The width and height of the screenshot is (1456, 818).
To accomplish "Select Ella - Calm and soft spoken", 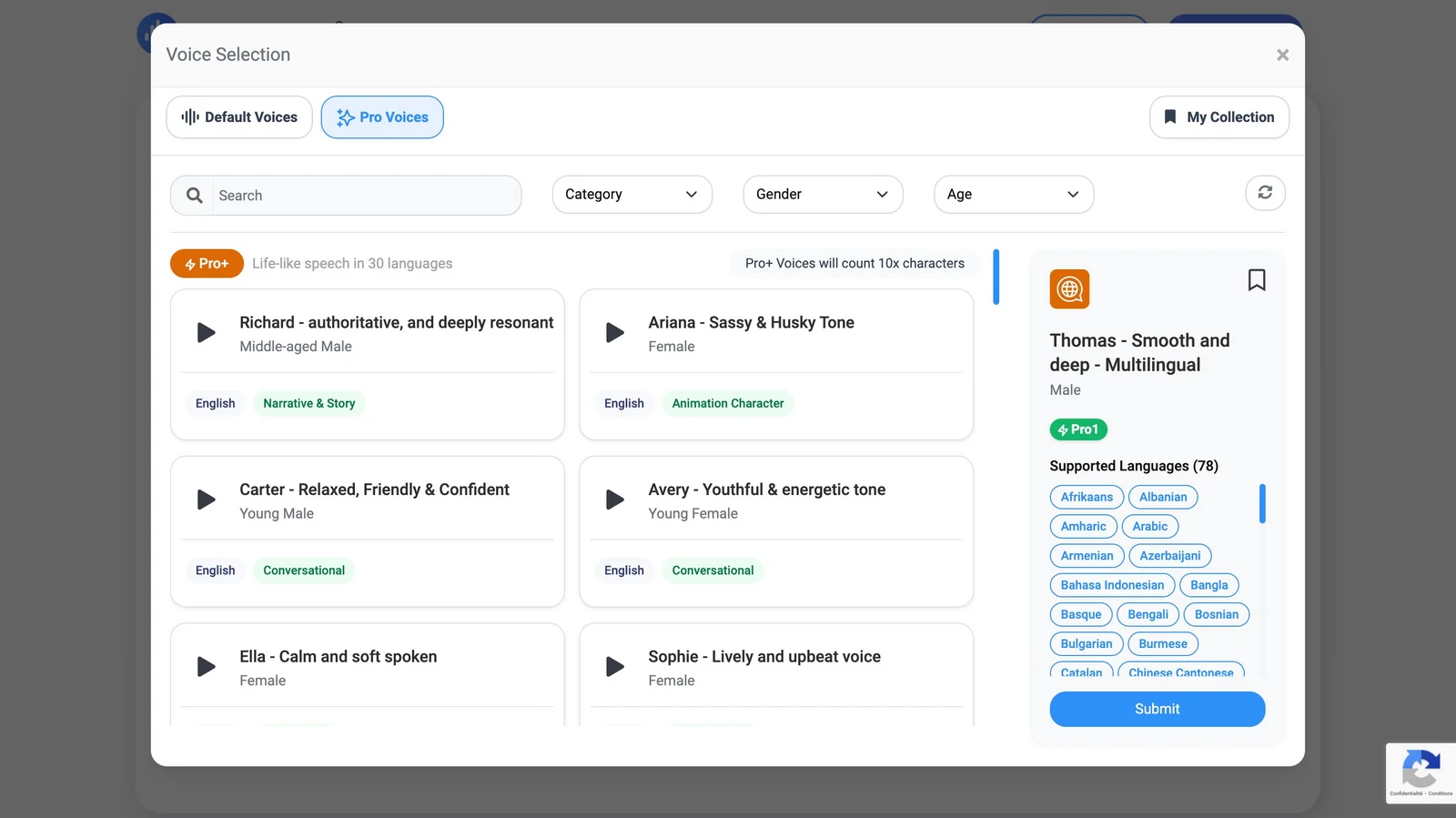I will tap(338, 656).
